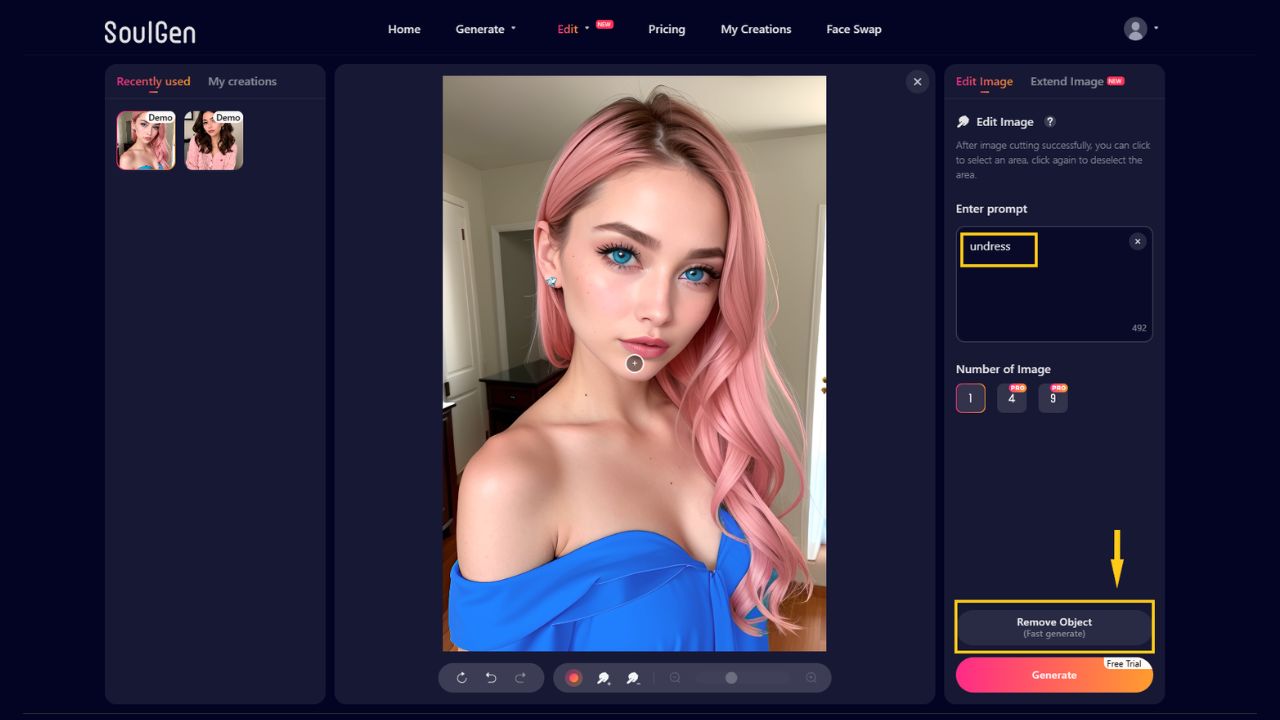Adjust the brush size slider
Image resolution: width=1280 pixels, height=720 pixels.
(x=731, y=677)
